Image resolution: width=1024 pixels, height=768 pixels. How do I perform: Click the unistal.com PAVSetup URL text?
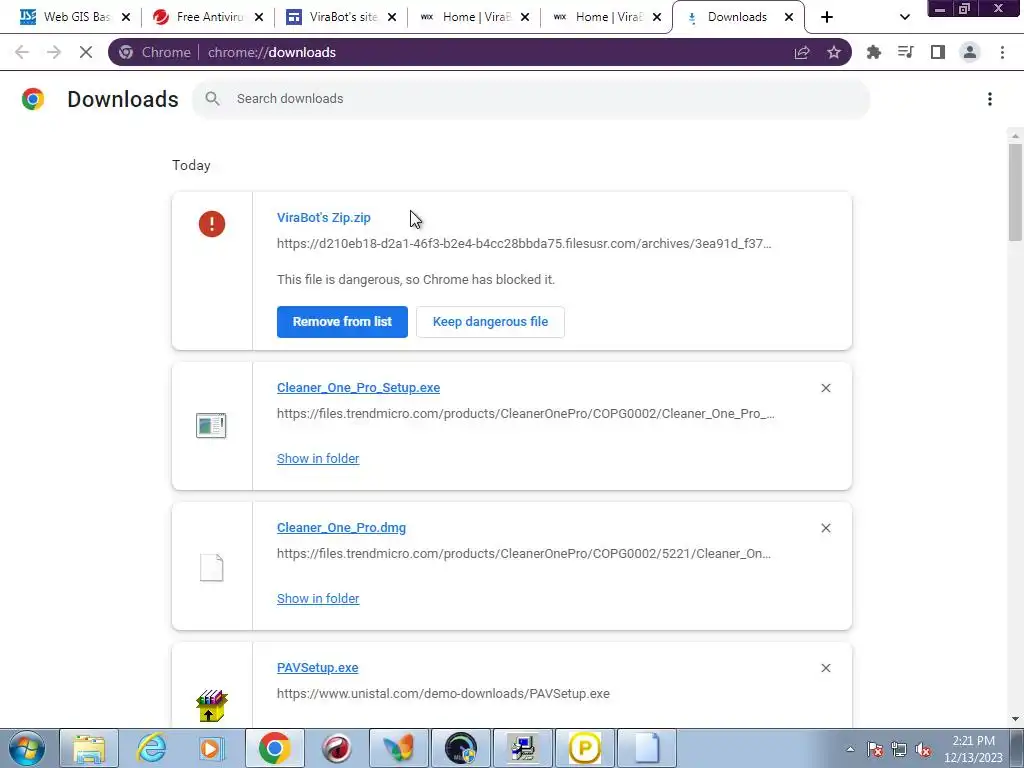[x=443, y=694]
